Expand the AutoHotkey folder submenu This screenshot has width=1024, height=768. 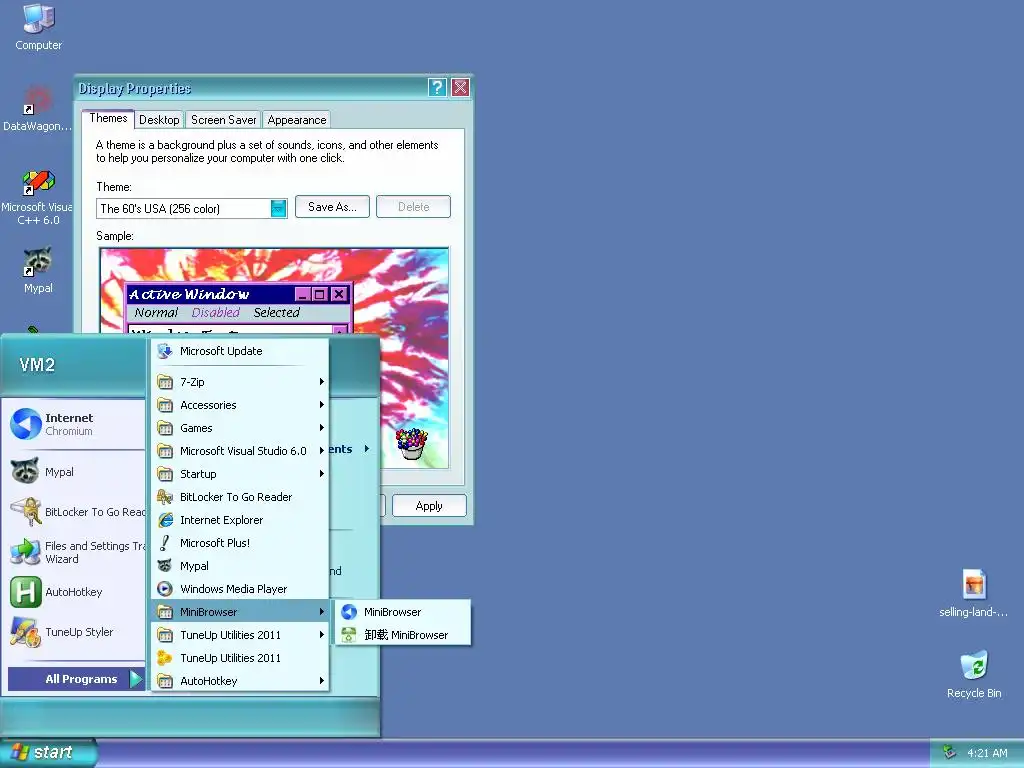[x=240, y=680]
